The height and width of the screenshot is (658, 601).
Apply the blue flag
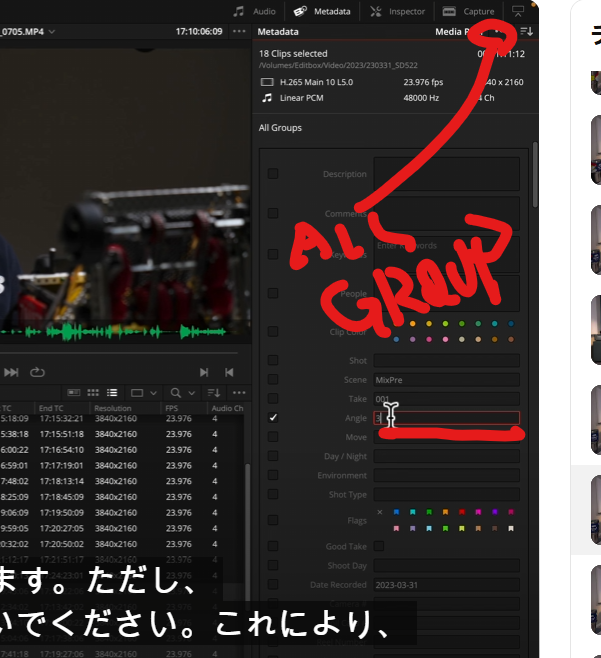[396, 512]
